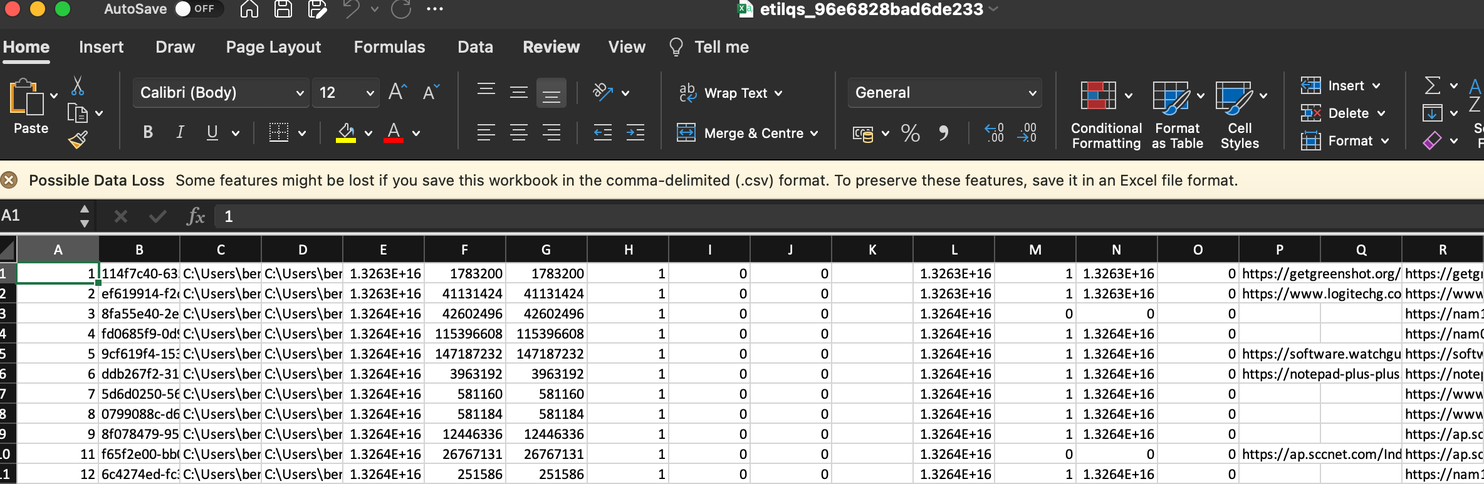Click Conditional Formatting button
The image size is (1484, 484).
(1105, 115)
